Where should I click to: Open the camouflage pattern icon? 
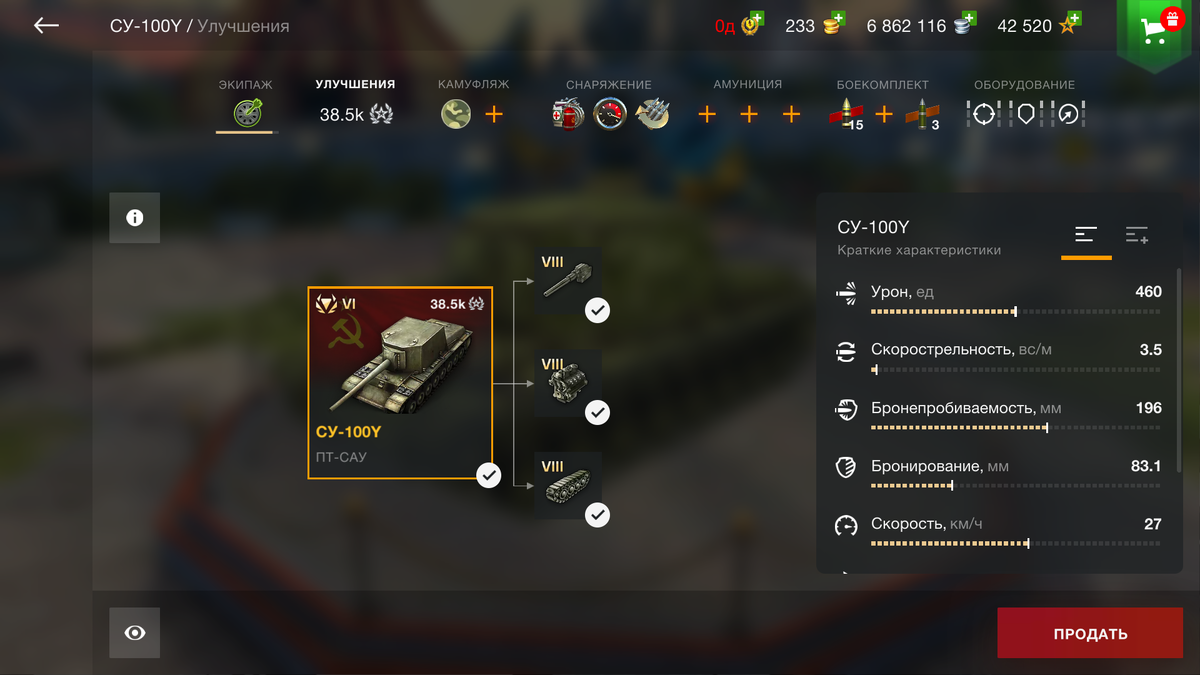[x=456, y=114]
